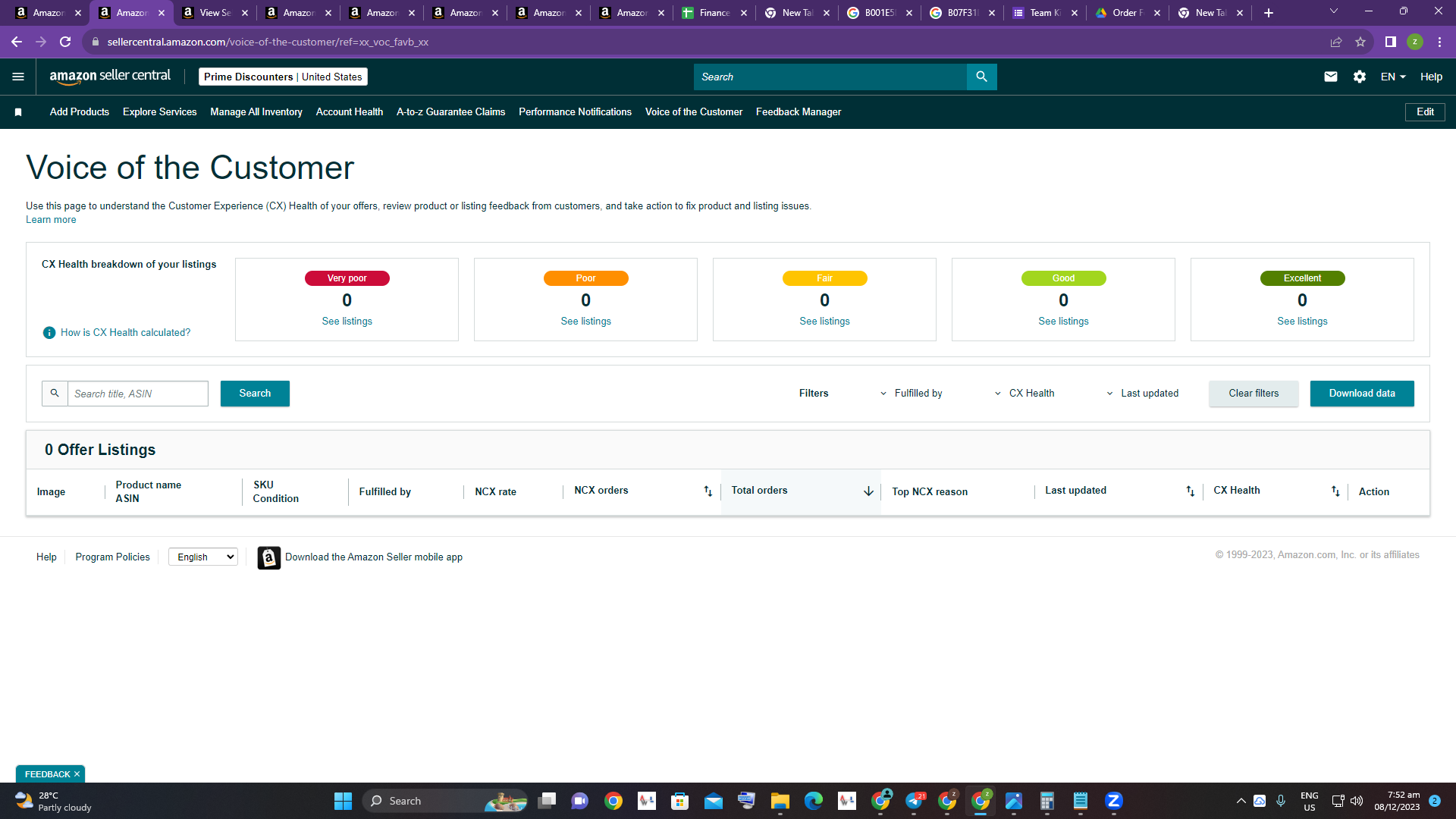Click the Download data button
Image resolution: width=1456 pixels, height=819 pixels.
(x=1362, y=394)
